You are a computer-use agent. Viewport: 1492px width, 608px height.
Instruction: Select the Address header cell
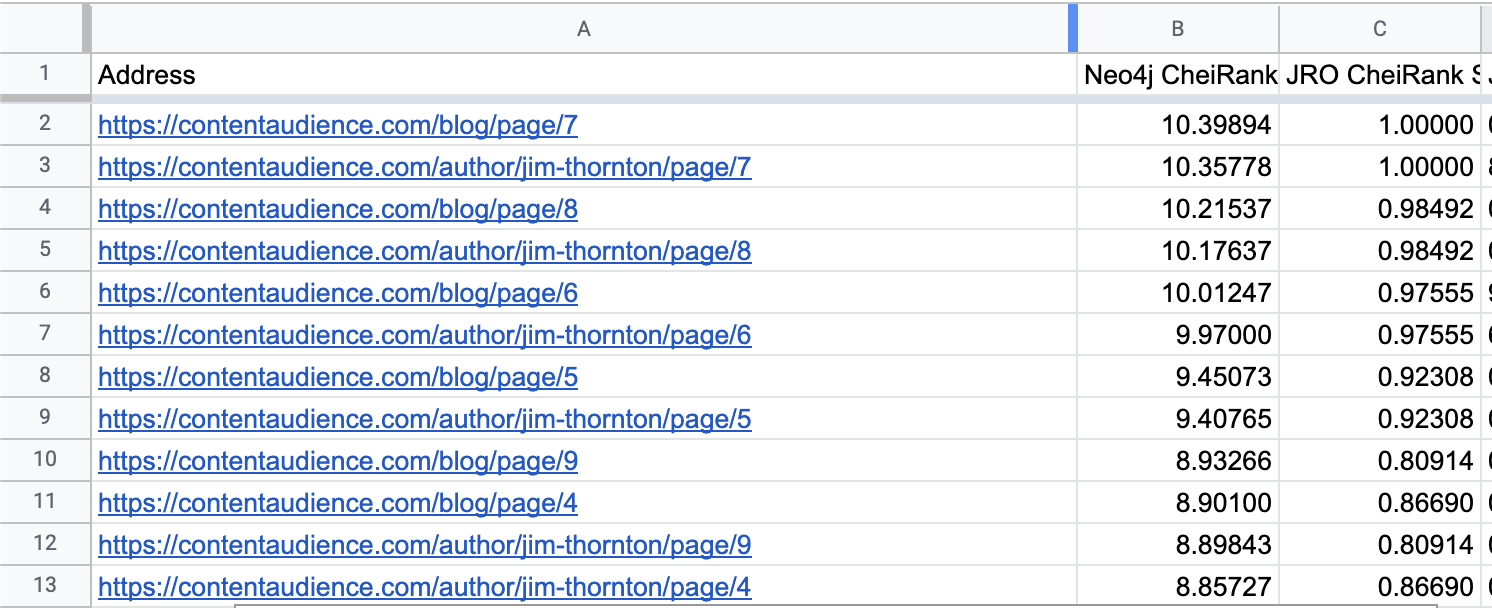click(583, 75)
